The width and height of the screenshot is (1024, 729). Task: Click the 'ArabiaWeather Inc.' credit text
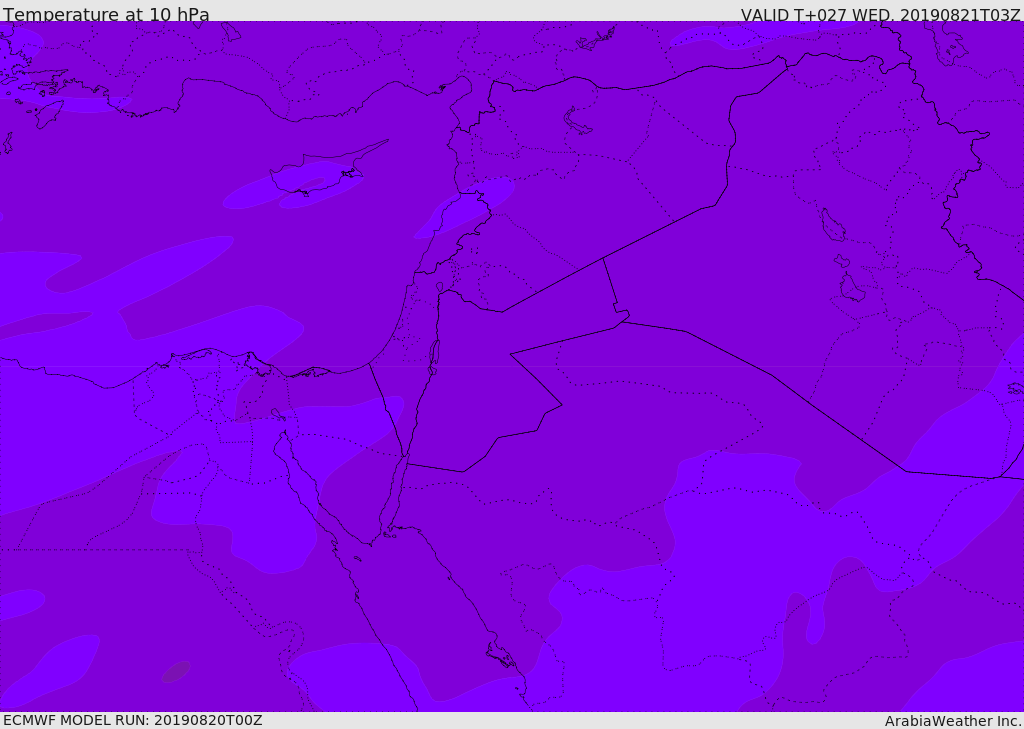[952, 721]
